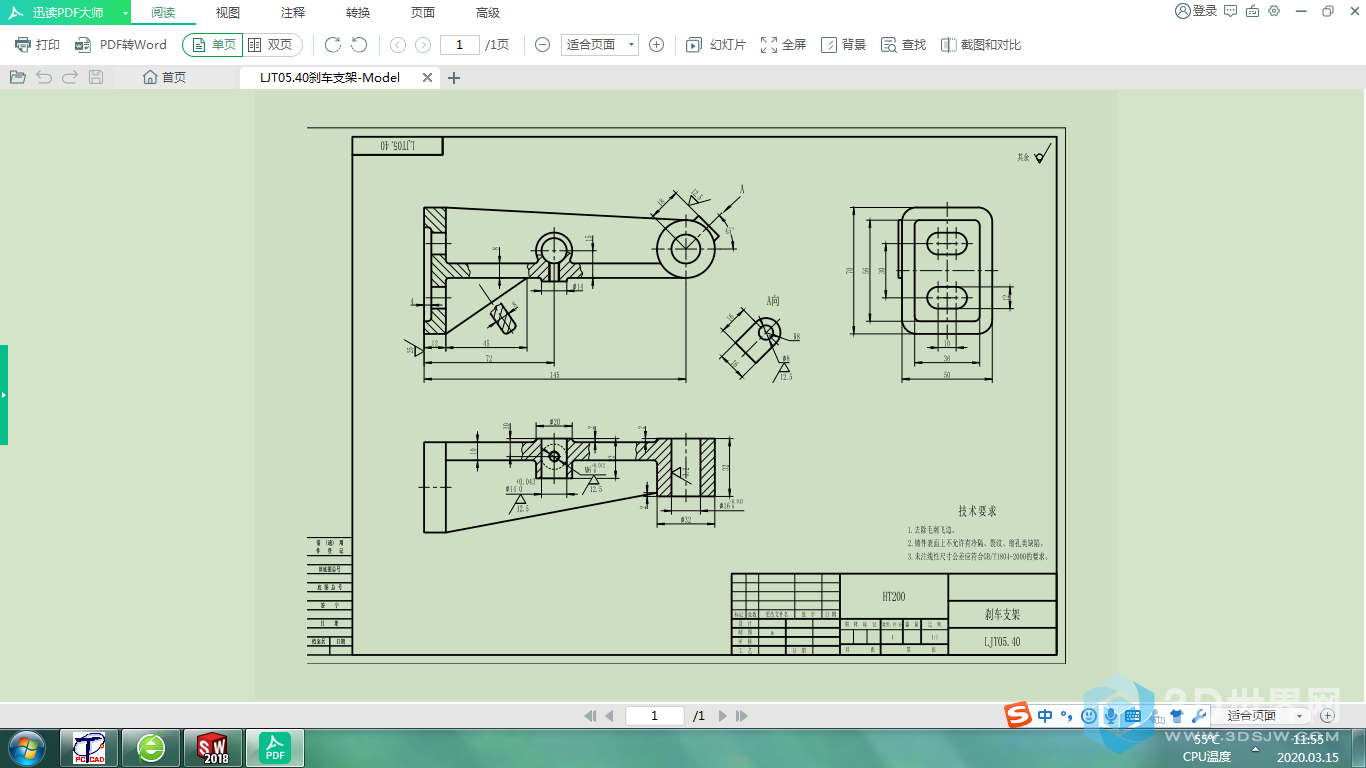
Task: Go to previous page in top toolbar
Action: tap(398, 45)
